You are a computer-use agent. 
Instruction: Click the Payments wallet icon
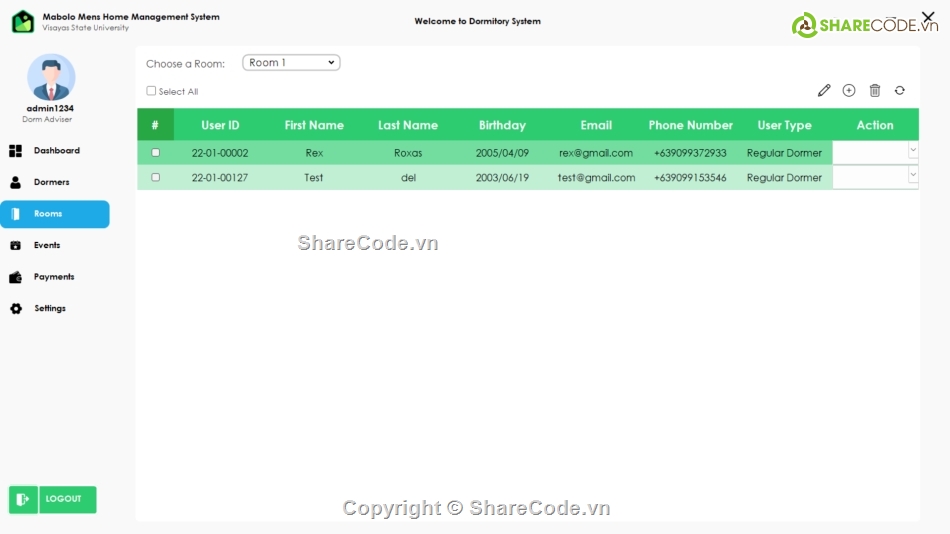16,277
